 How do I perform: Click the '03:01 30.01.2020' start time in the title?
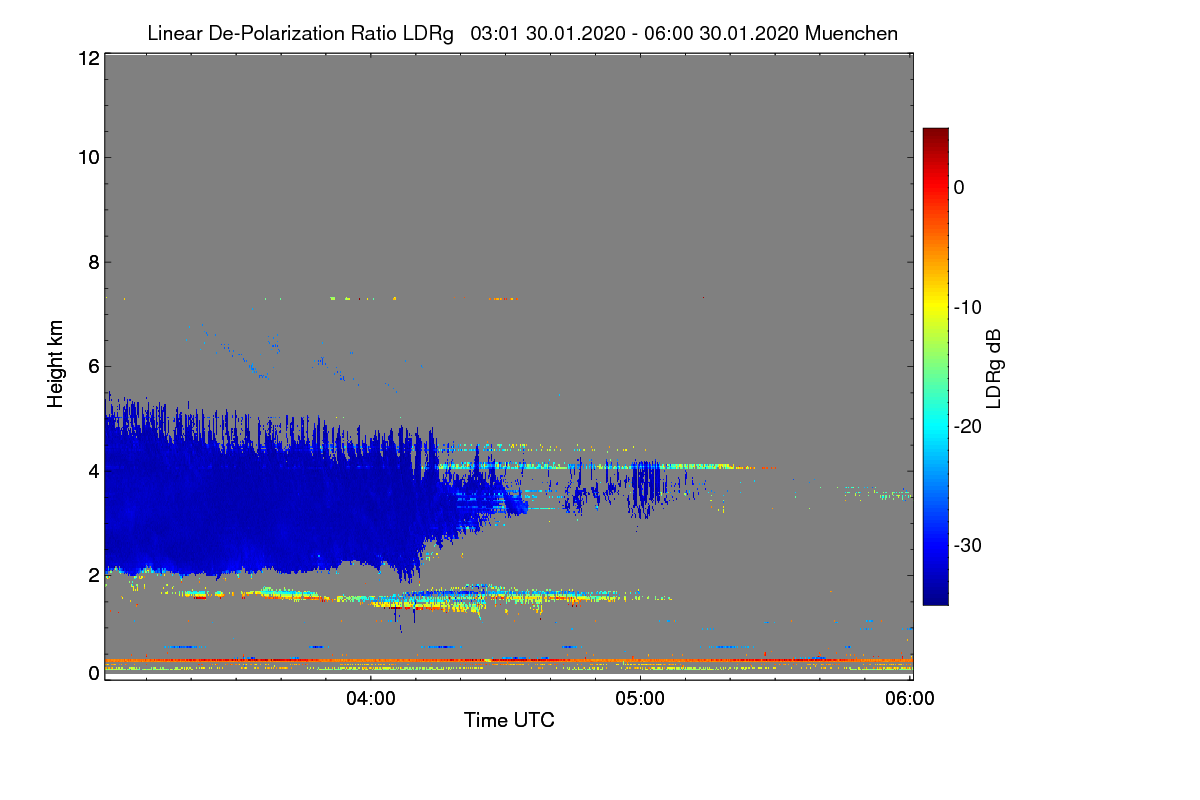(546, 33)
